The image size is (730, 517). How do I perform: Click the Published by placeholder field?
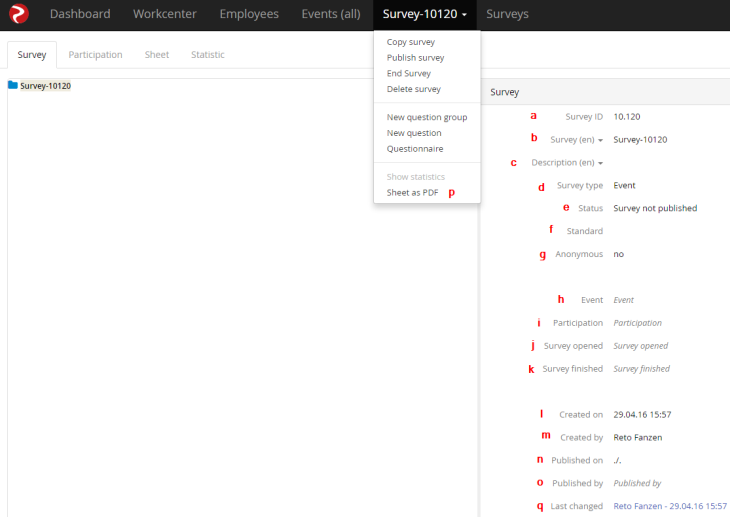click(637, 483)
